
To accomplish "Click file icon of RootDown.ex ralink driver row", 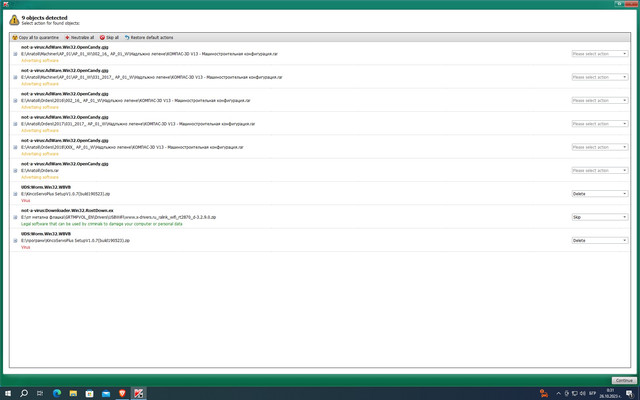I will (15, 217).
